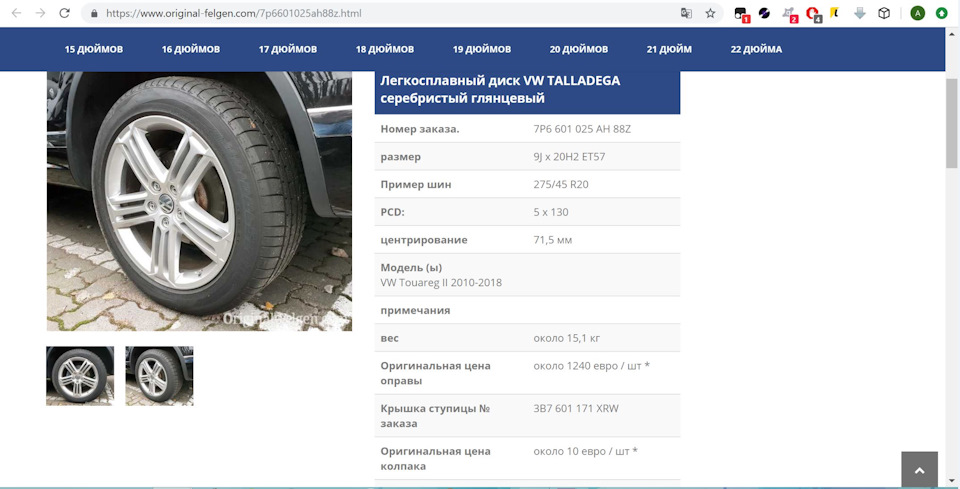Click the размер row label
Screen dimensions: 960x489
(x=400, y=157)
